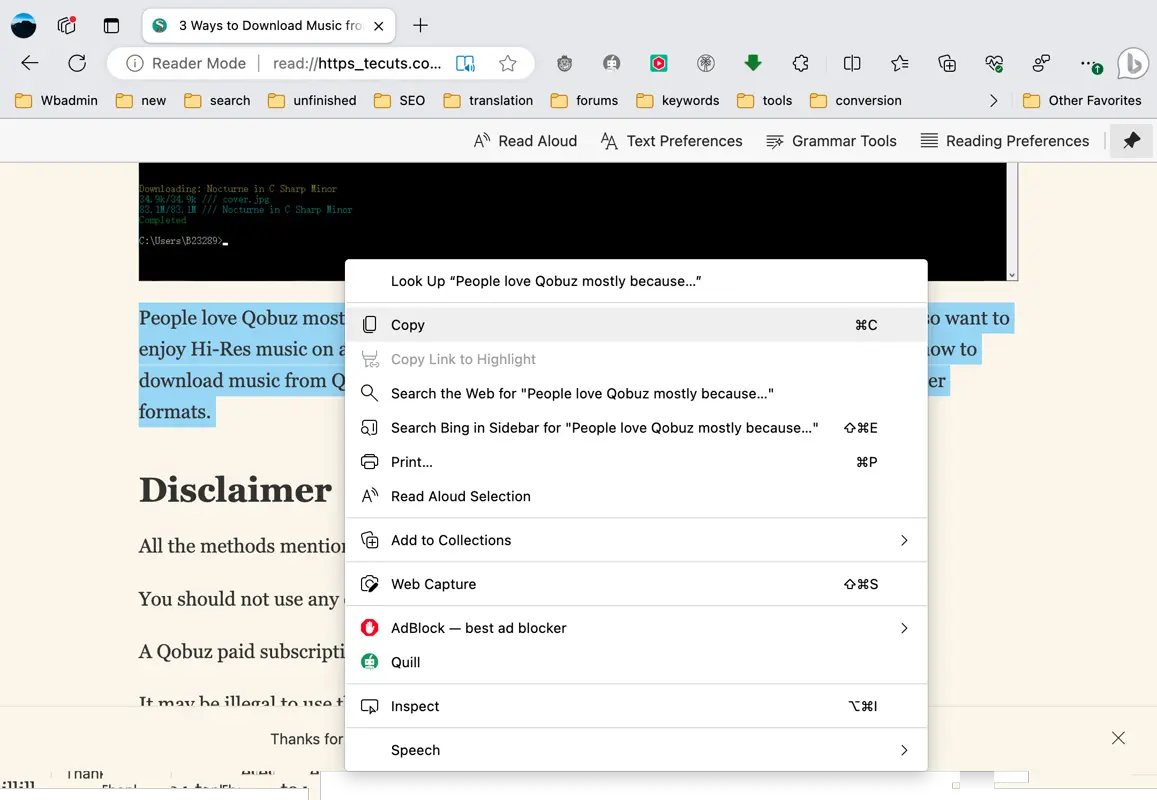
Task: Open Settings and more ellipsis menu
Action: click(x=1091, y=64)
